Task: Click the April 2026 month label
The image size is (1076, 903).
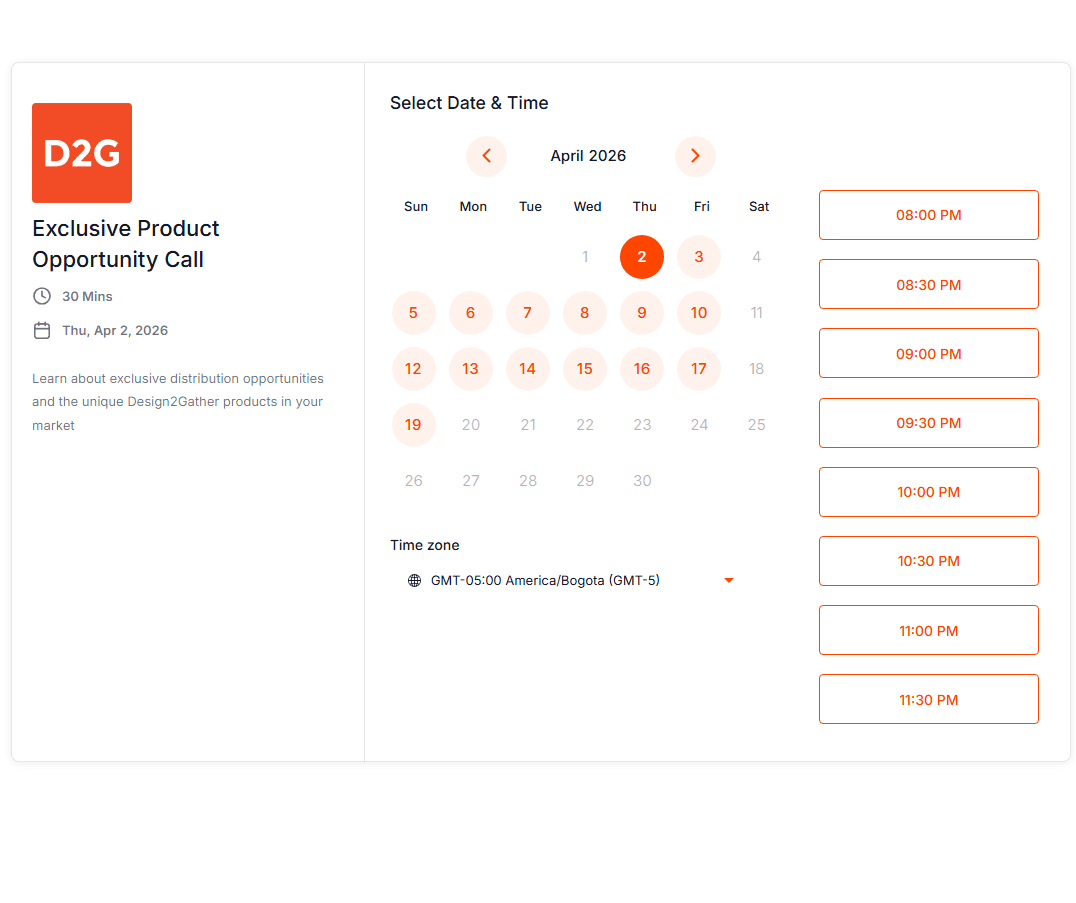Action: tap(588, 156)
